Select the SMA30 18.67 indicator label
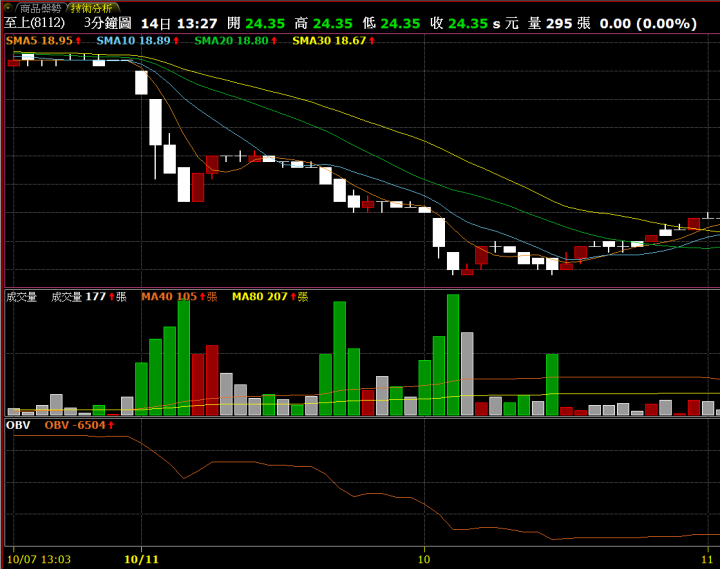This screenshot has width=720, height=569. click(x=334, y=41)
